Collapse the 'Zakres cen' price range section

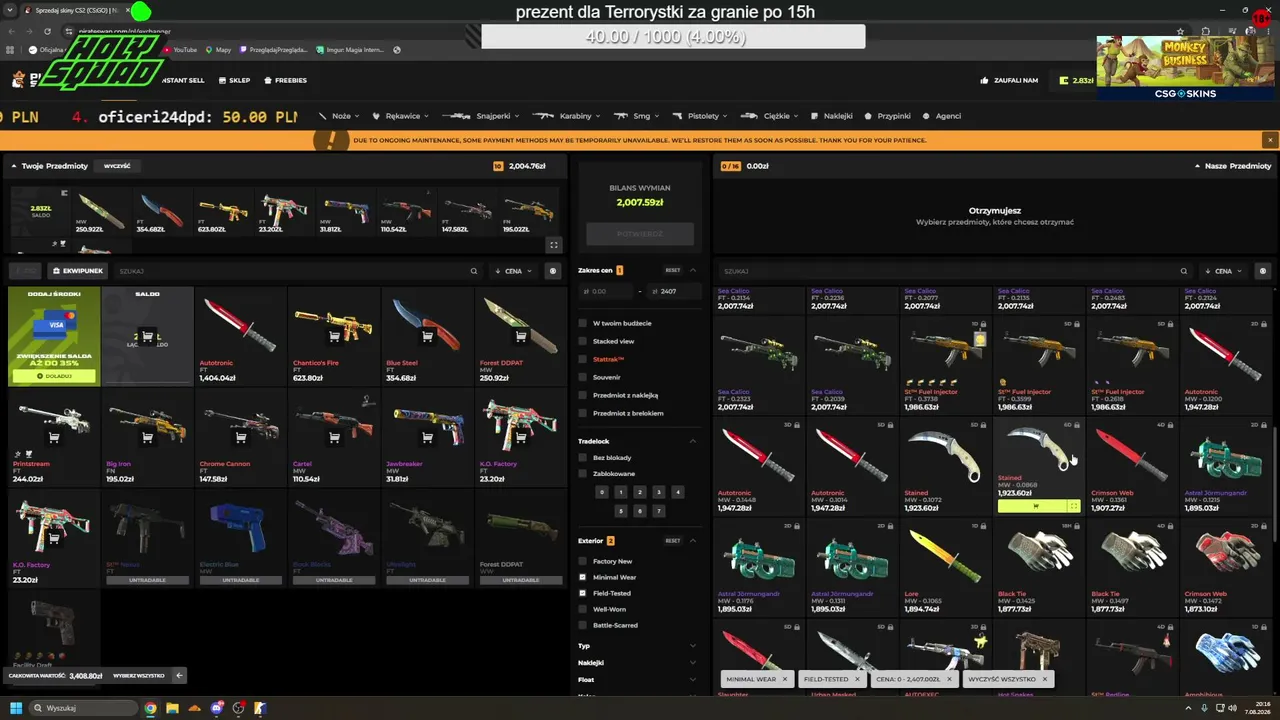pos(693,270)
